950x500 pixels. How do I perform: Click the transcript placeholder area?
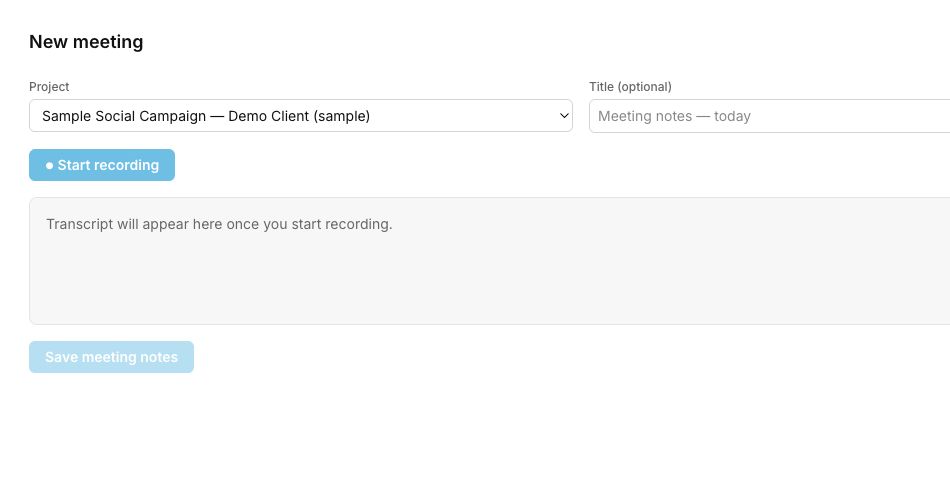pos(490,261)
